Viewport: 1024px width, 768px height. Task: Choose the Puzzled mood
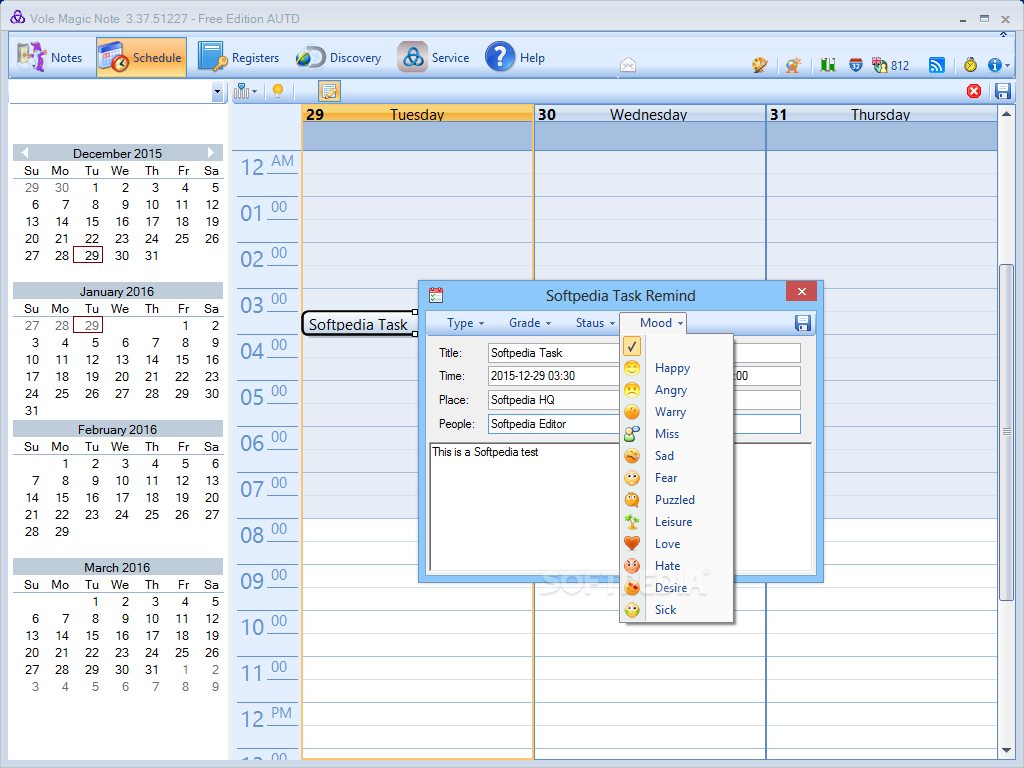pyautogui.click(x=676, y=500)
